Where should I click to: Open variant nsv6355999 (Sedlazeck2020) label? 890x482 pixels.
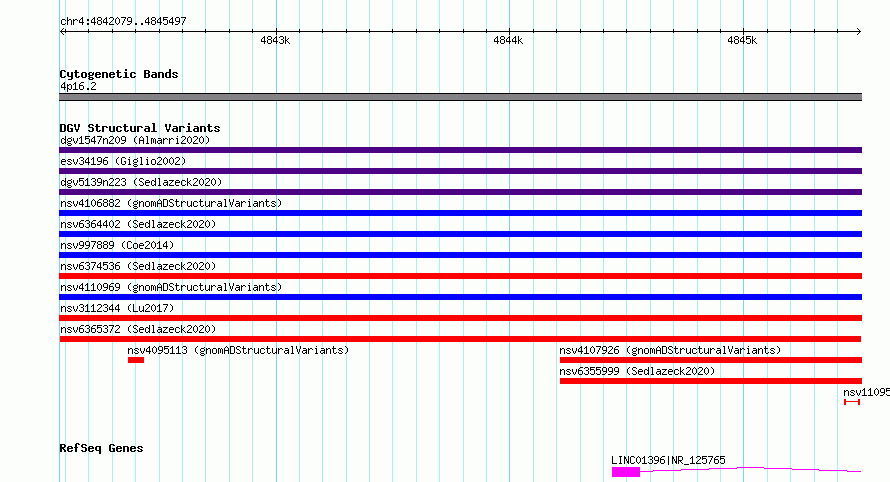(637, 371)
